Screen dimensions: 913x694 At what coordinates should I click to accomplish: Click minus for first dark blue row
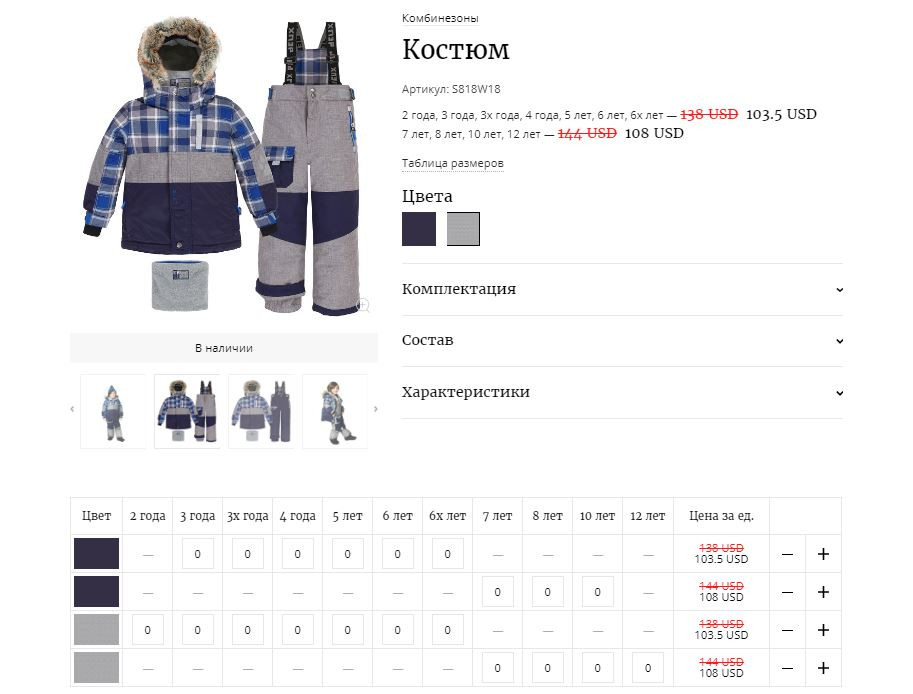[787, 554]
